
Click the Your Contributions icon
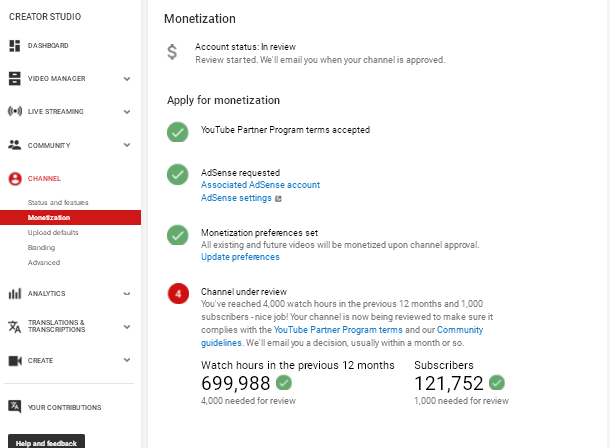coord(15,407)
